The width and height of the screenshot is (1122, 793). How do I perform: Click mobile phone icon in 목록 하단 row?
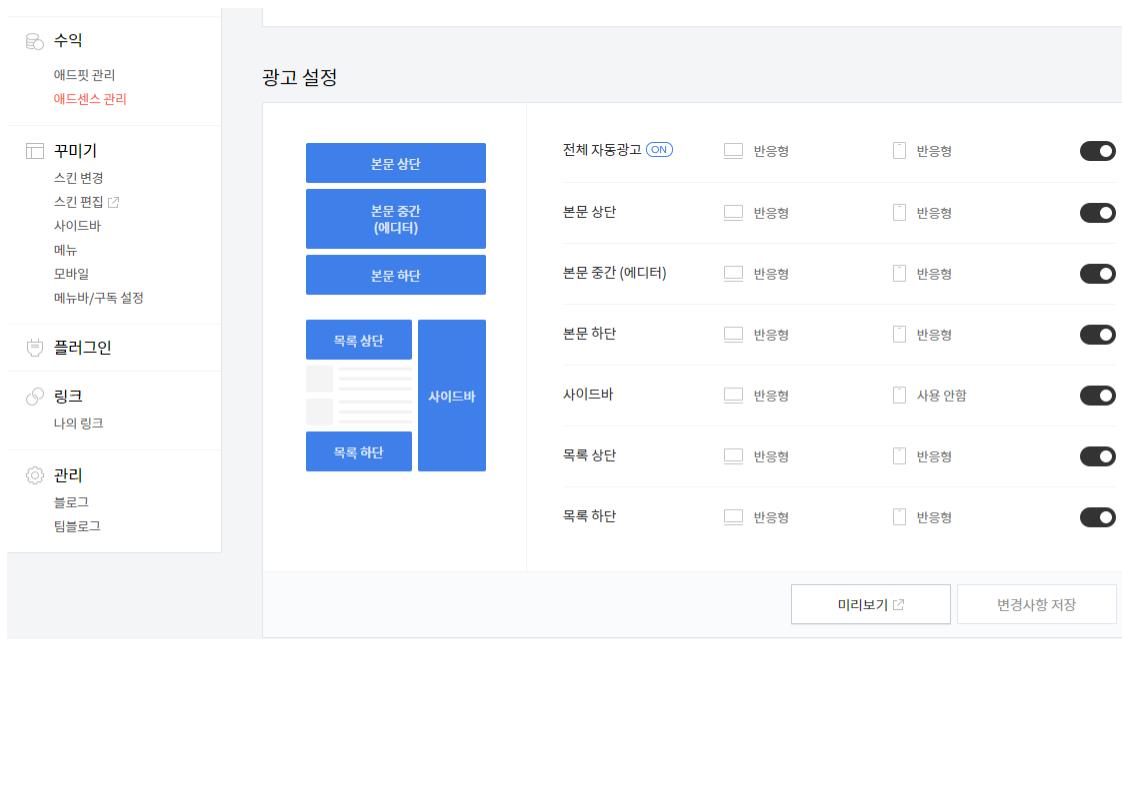point(899,517)
